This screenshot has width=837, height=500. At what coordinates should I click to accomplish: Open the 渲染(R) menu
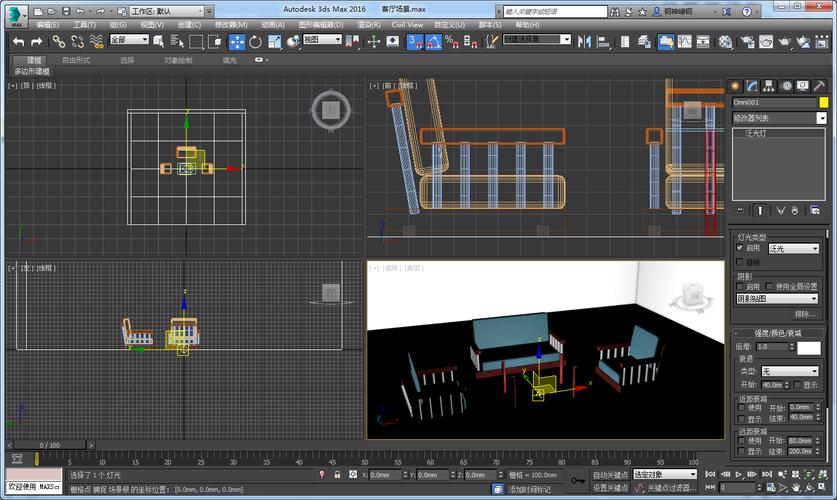(370, 24)
